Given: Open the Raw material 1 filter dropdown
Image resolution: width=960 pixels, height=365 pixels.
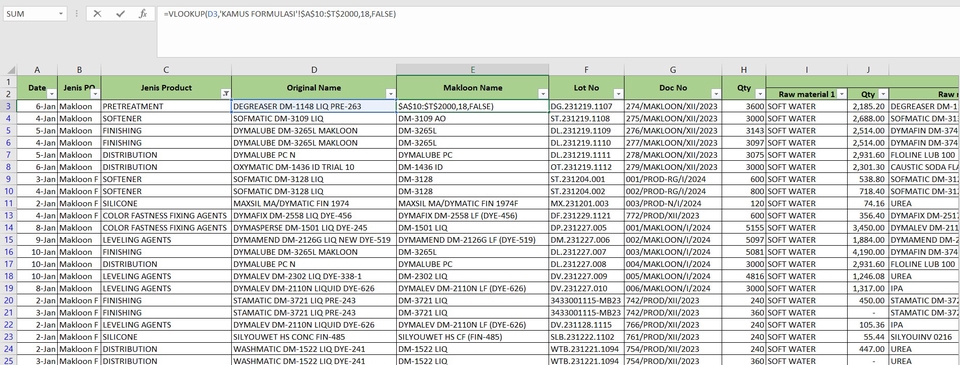Looking at the screenshot, I should click(x=842, y=94).
